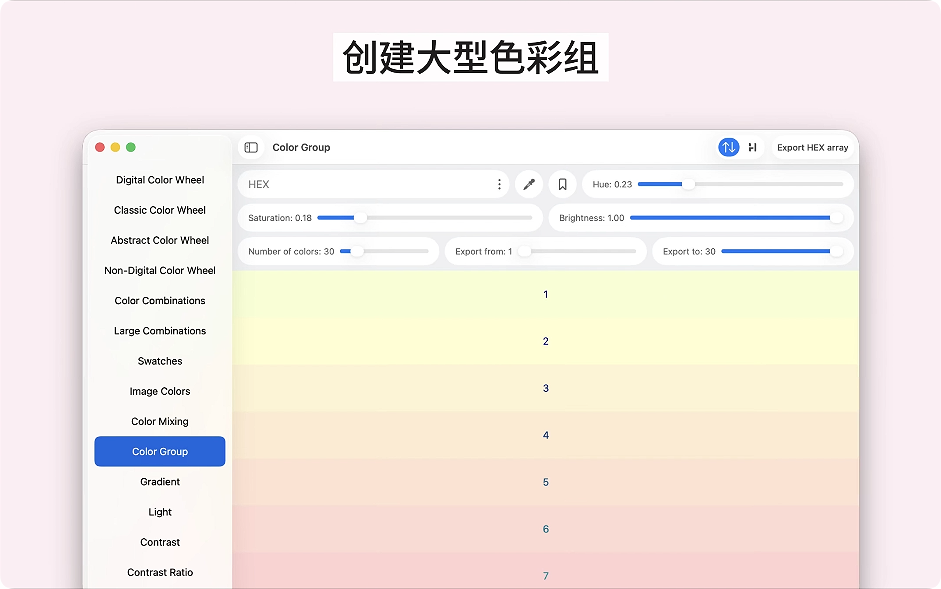
Task: Select color row number 5
Action: [x=545, y=482]
